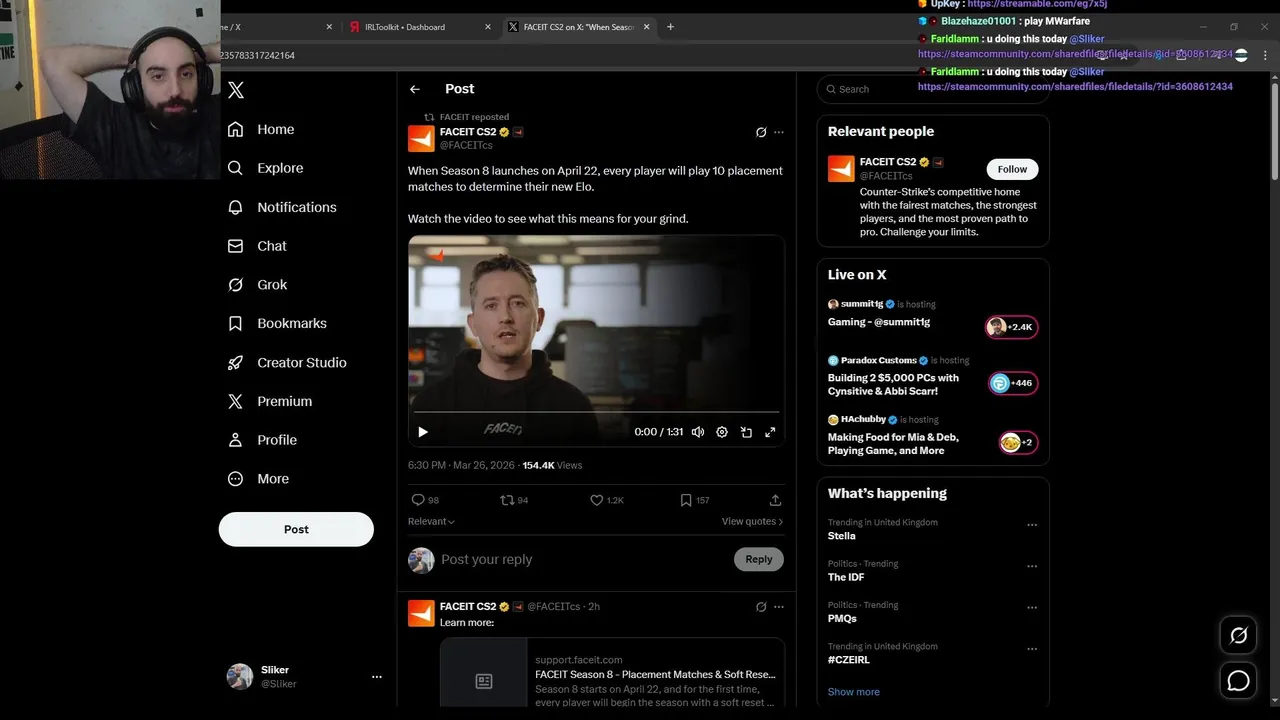
Task: Open the support.faceit.com link card
Action: (612, 674)
